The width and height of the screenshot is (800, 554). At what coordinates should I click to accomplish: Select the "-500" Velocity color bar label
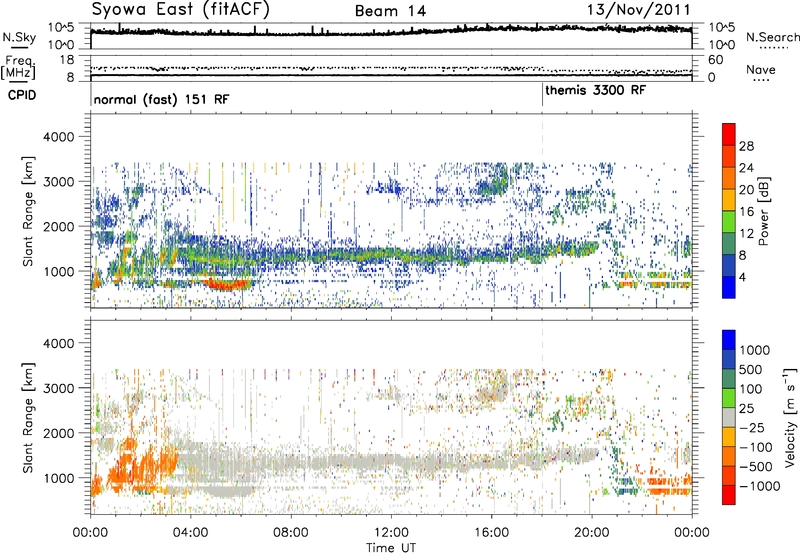point(756,466)
